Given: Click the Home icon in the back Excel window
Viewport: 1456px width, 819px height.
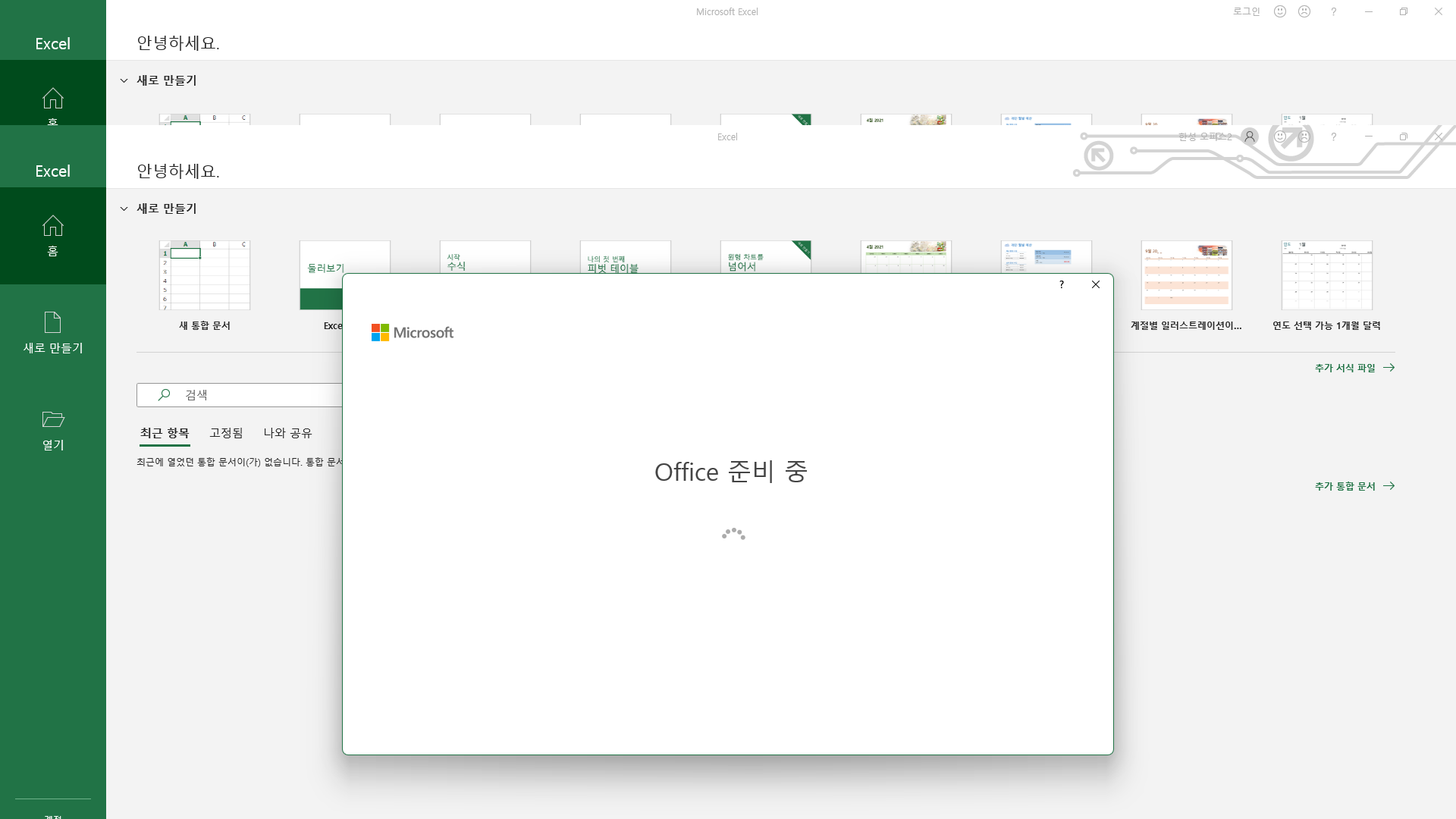Looking at the screenshot, I should coord(52,99).
